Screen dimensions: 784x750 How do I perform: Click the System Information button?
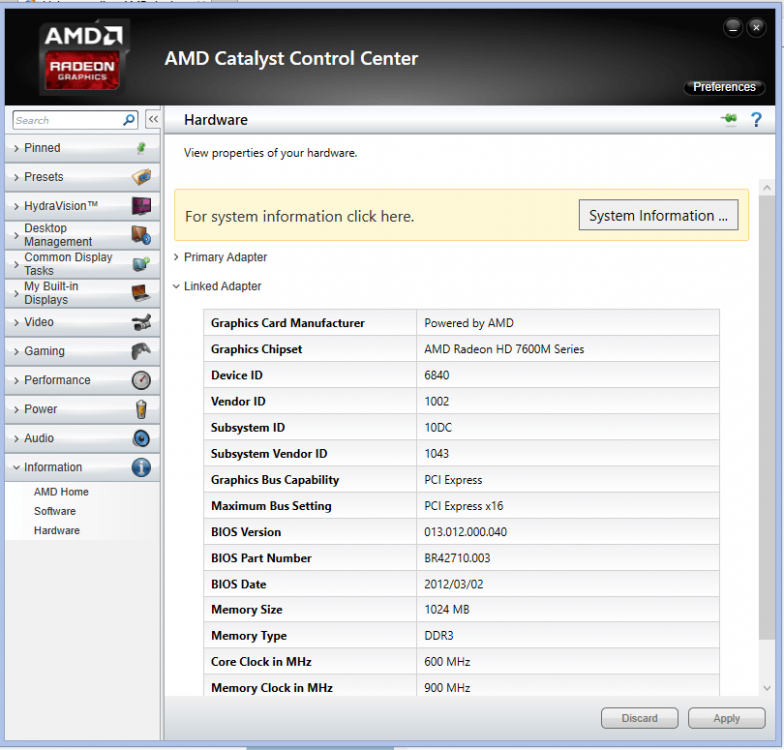click(x=658, y=215)
